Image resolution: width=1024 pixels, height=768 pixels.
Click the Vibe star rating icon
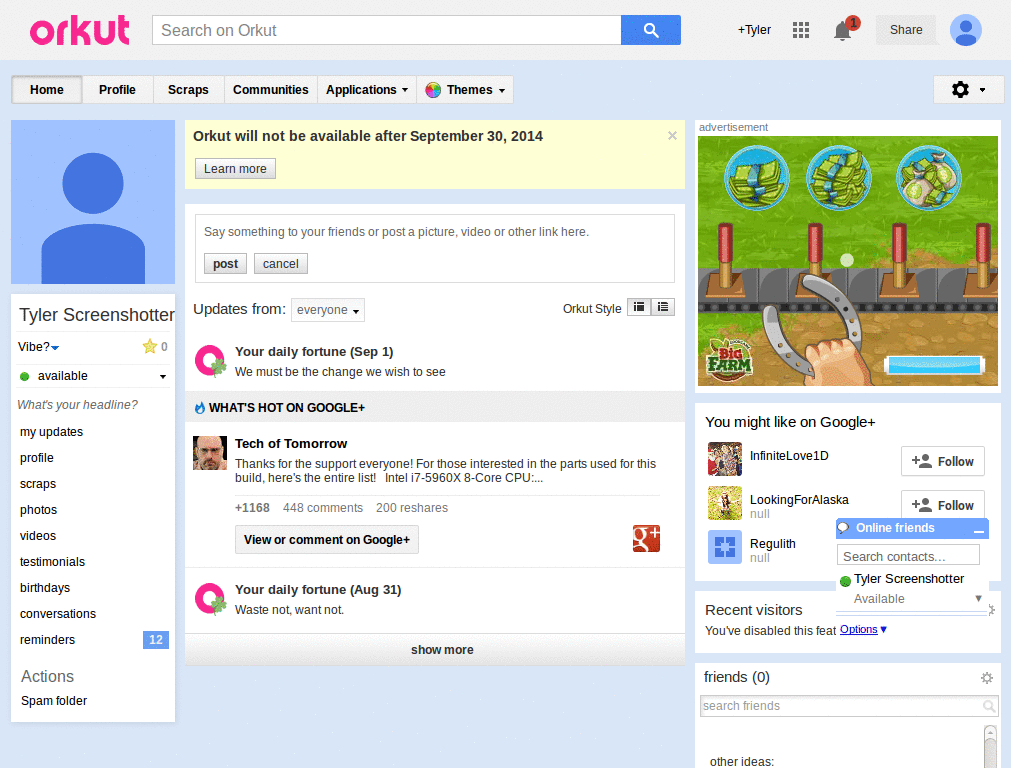pyautogui.click(x=150, y=346)
